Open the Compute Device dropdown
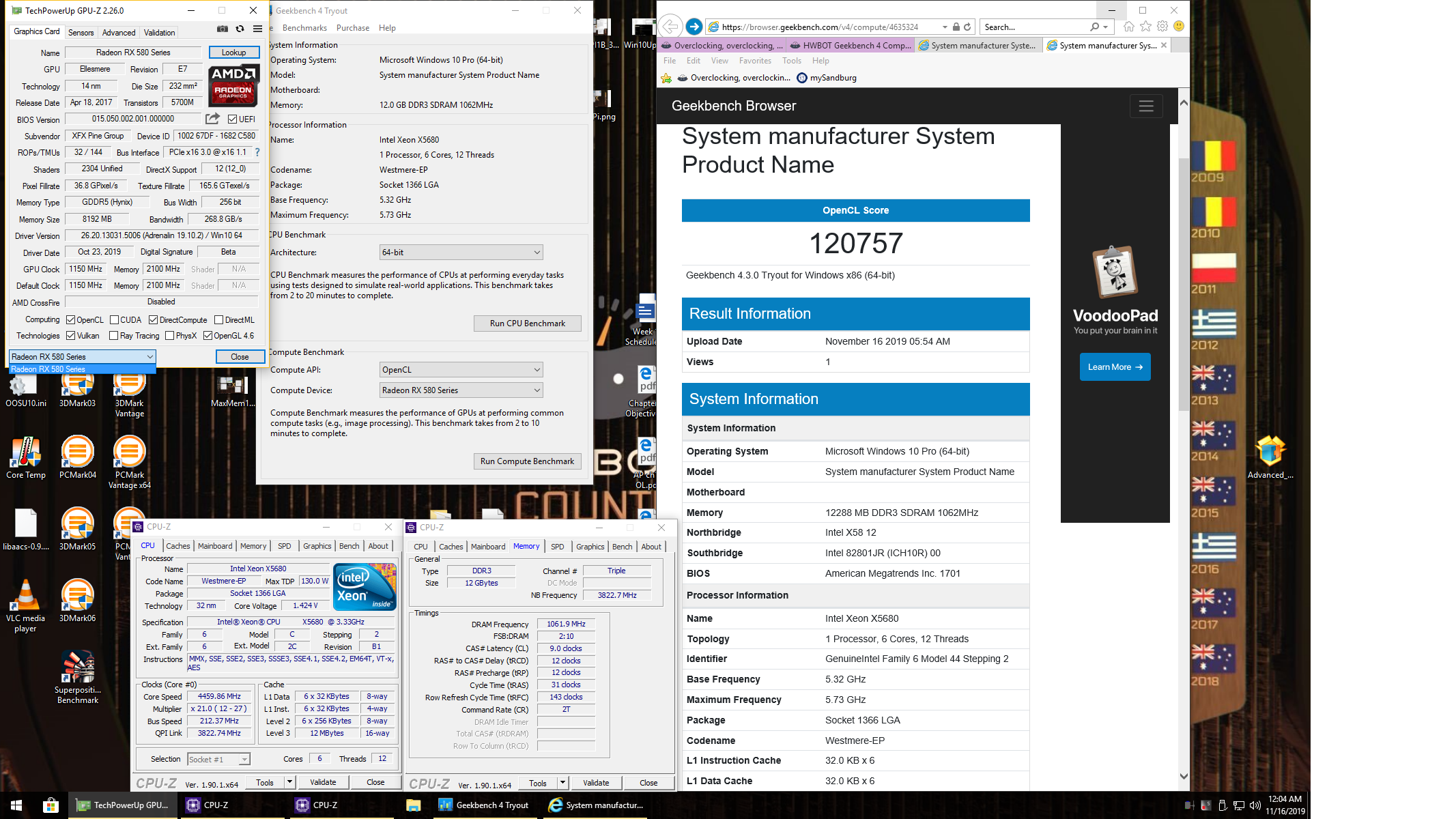This screenshot has width=1456, height=819. [461, 390]
